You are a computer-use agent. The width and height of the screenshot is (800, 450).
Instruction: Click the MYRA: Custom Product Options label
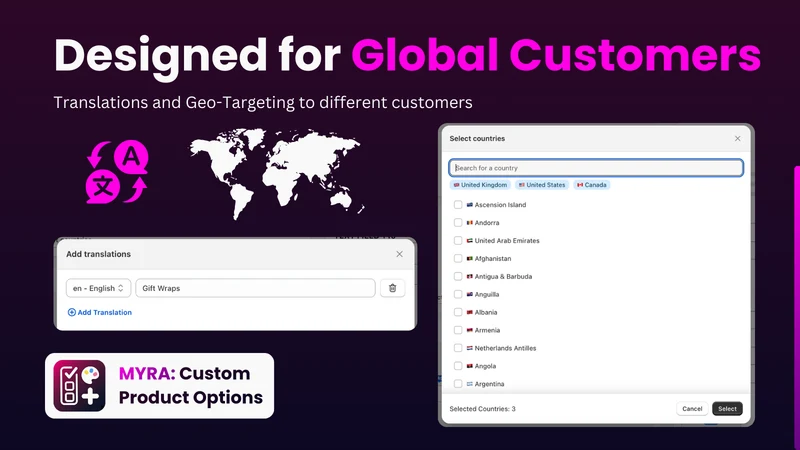coord(191,385)
